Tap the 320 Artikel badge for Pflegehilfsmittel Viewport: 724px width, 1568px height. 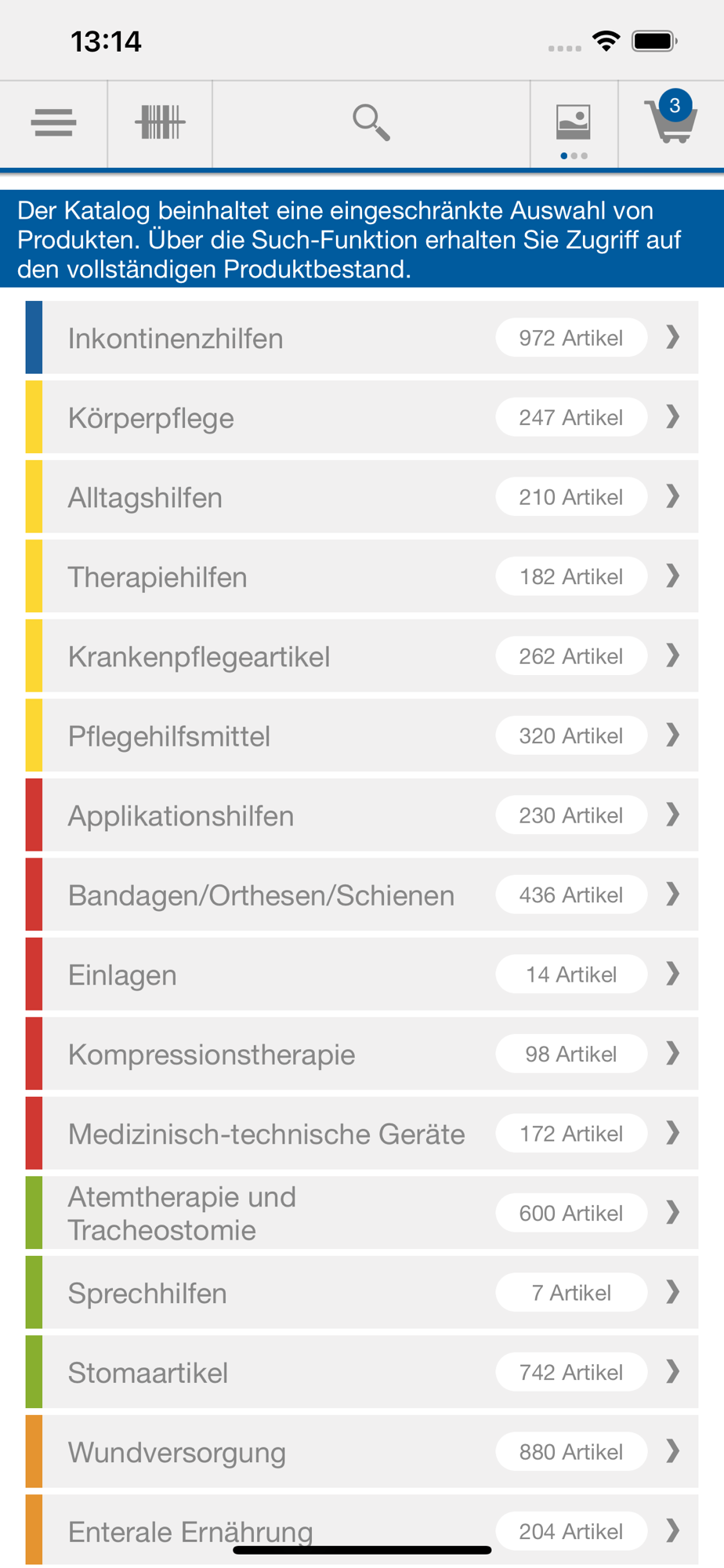click(571, 735)
